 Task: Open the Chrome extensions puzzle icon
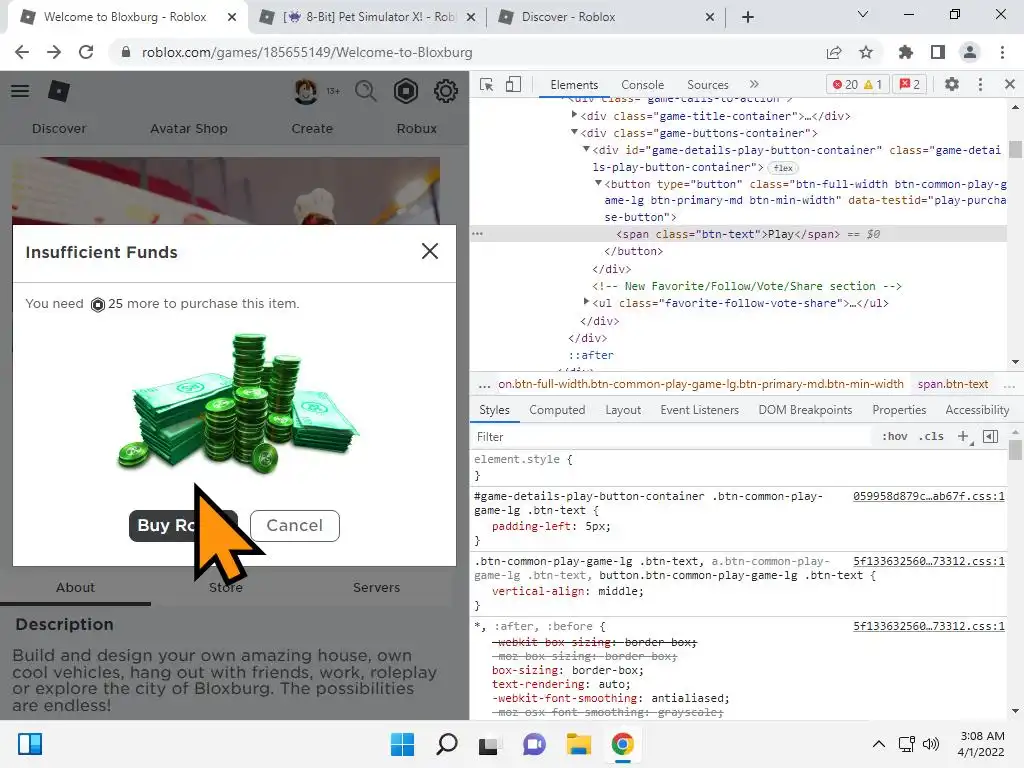pyautogui.click(x=906, y=52)
